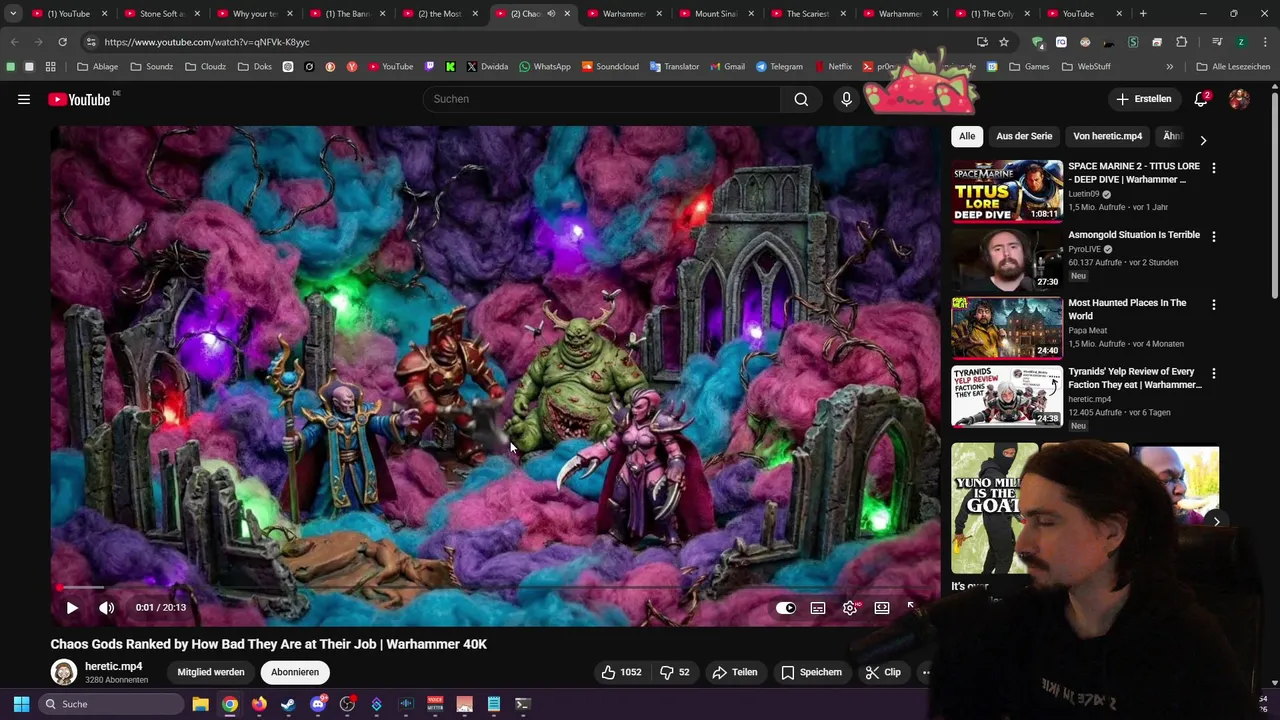Open player settings gear icon
This screenshot has height=720, width=1280.
click(850, 608)
